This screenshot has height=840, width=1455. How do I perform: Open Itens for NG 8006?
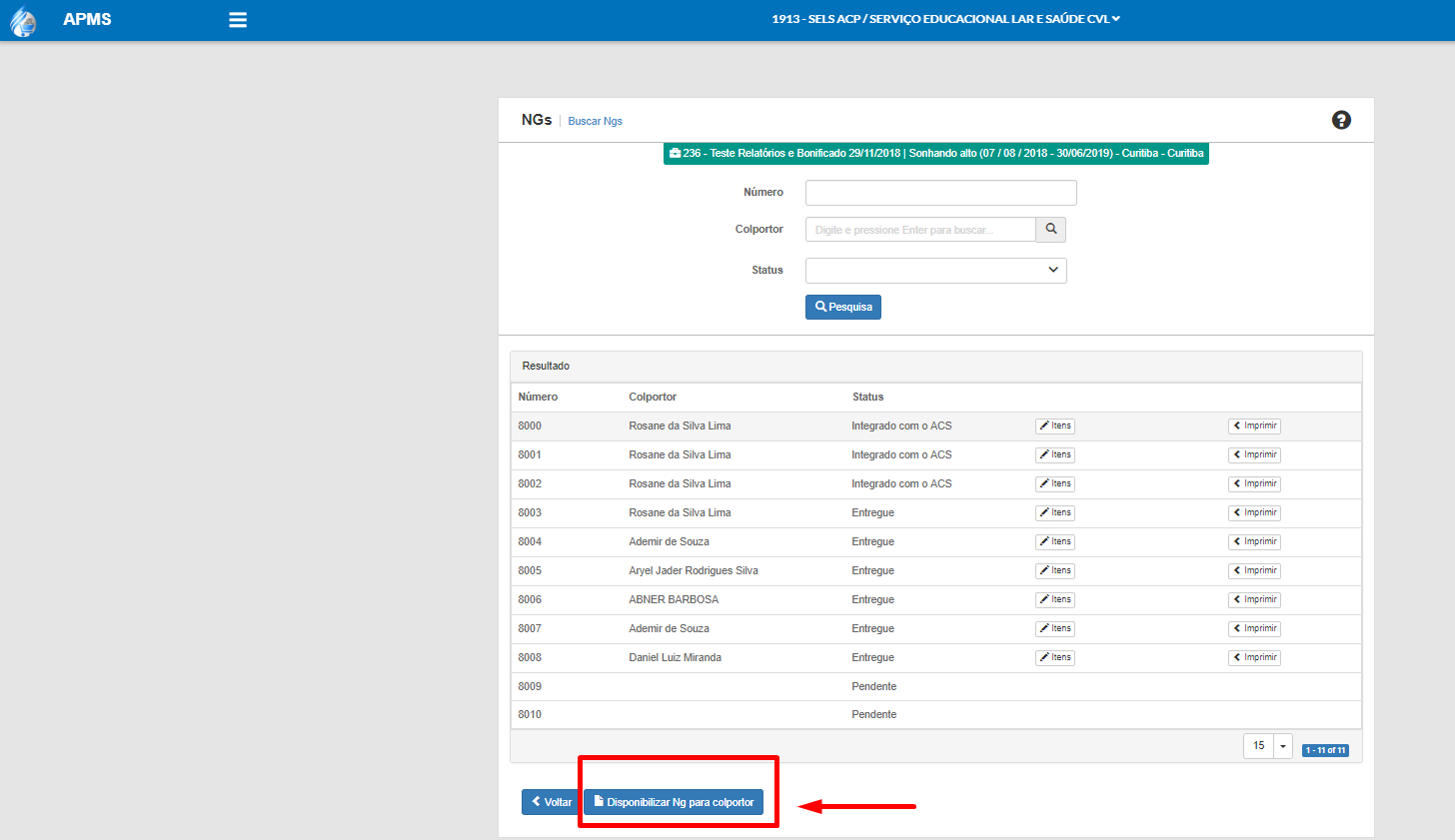1055,599
